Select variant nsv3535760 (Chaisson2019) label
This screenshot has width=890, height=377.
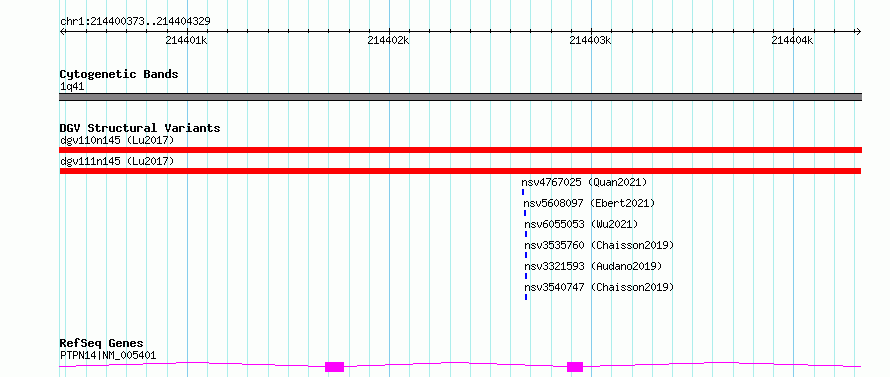599,245
